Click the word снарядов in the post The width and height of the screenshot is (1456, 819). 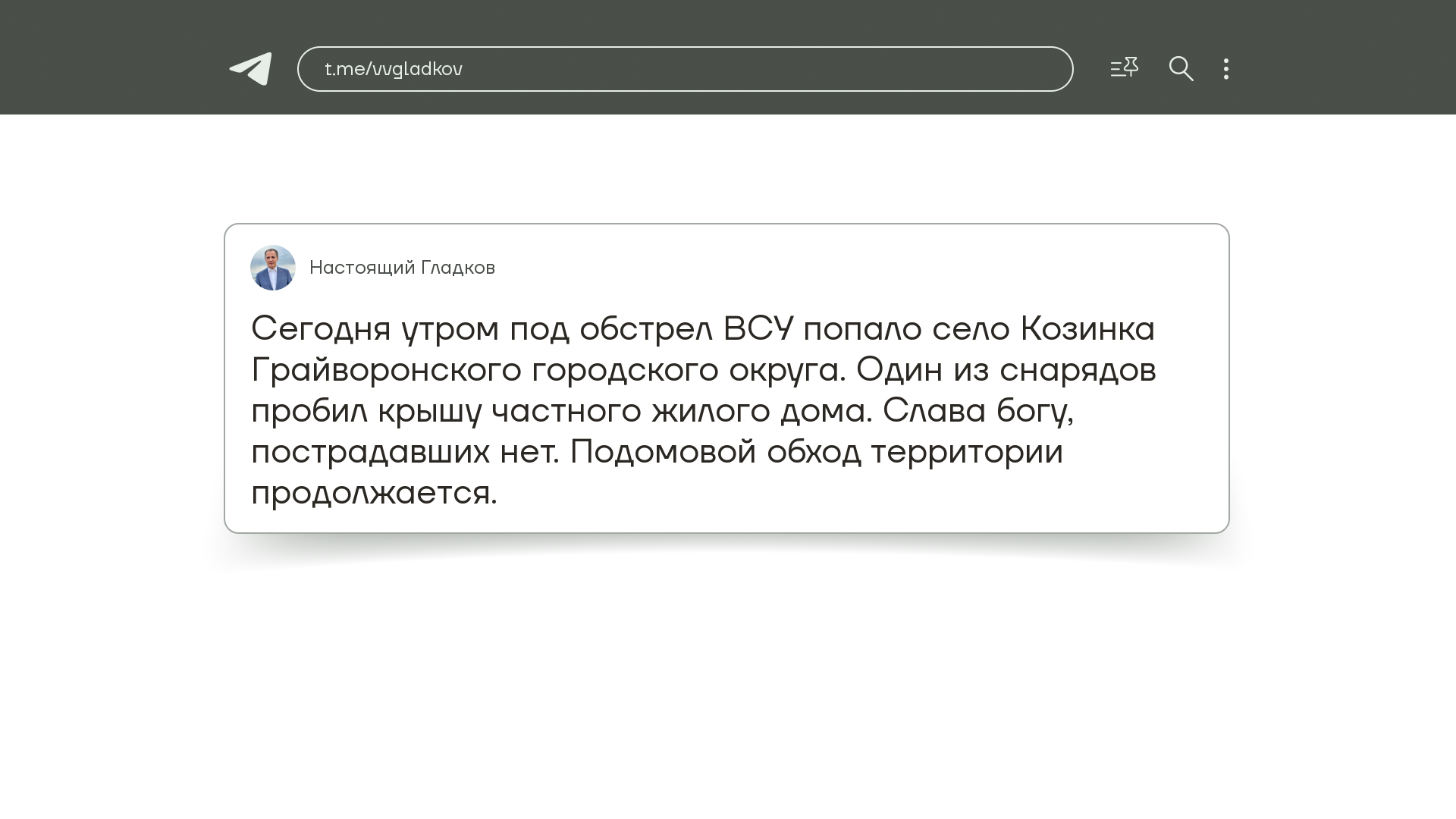pos(1077,370)
